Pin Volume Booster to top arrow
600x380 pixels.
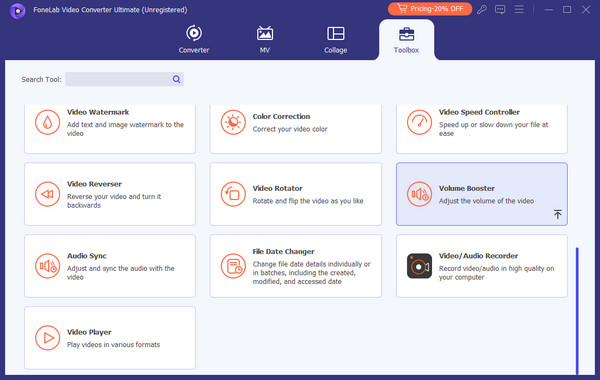558,214
